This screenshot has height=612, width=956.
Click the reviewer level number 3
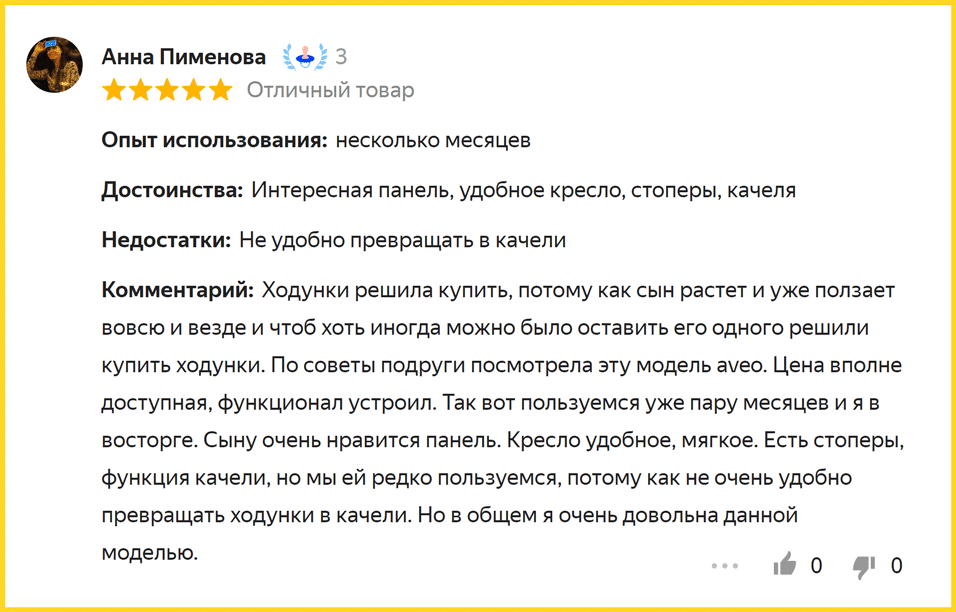pyautogui.click(x=341, y=57)
